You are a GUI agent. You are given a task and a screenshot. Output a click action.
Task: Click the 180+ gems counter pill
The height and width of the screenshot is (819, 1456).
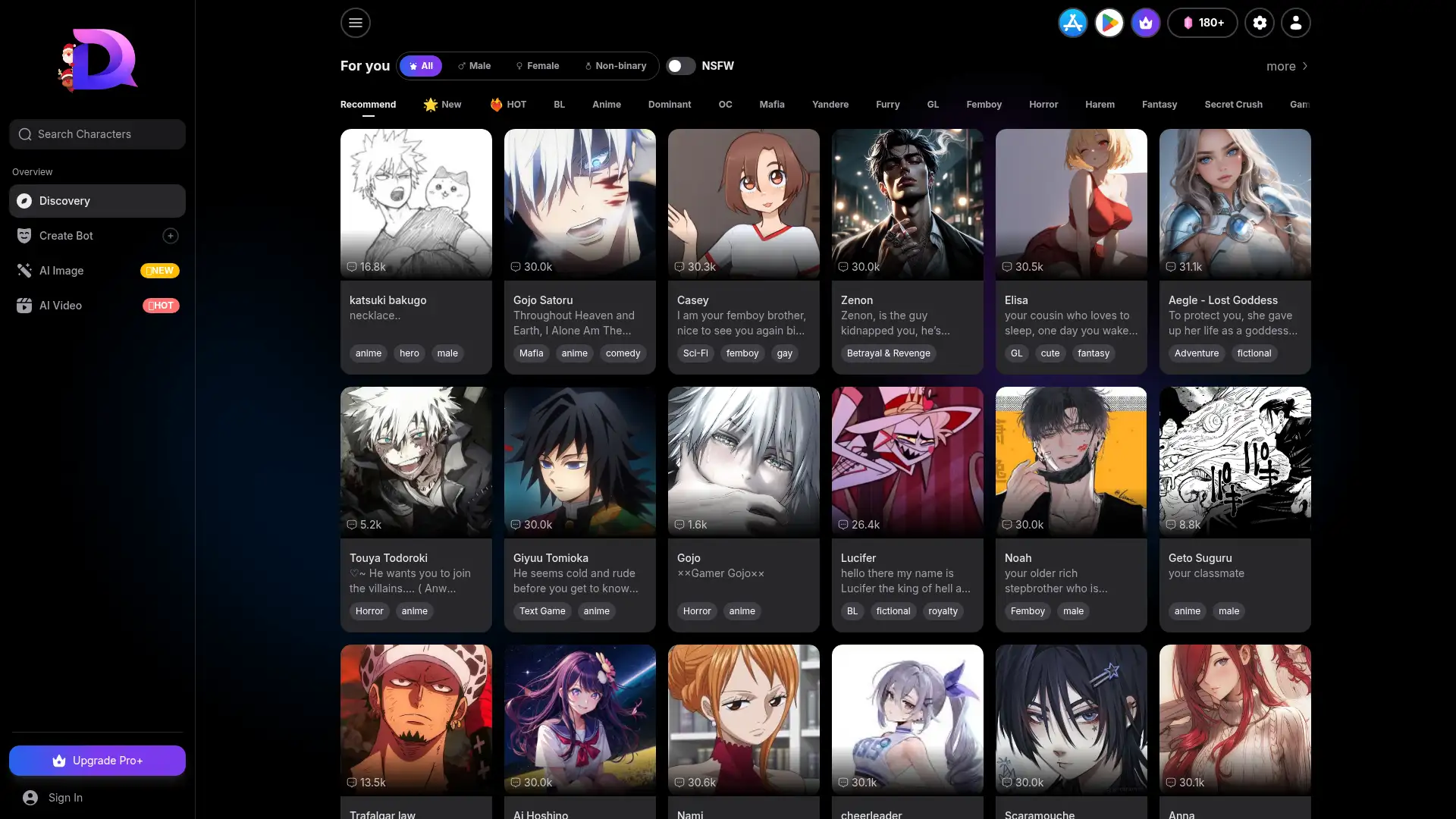click(x=1202, y=23)
